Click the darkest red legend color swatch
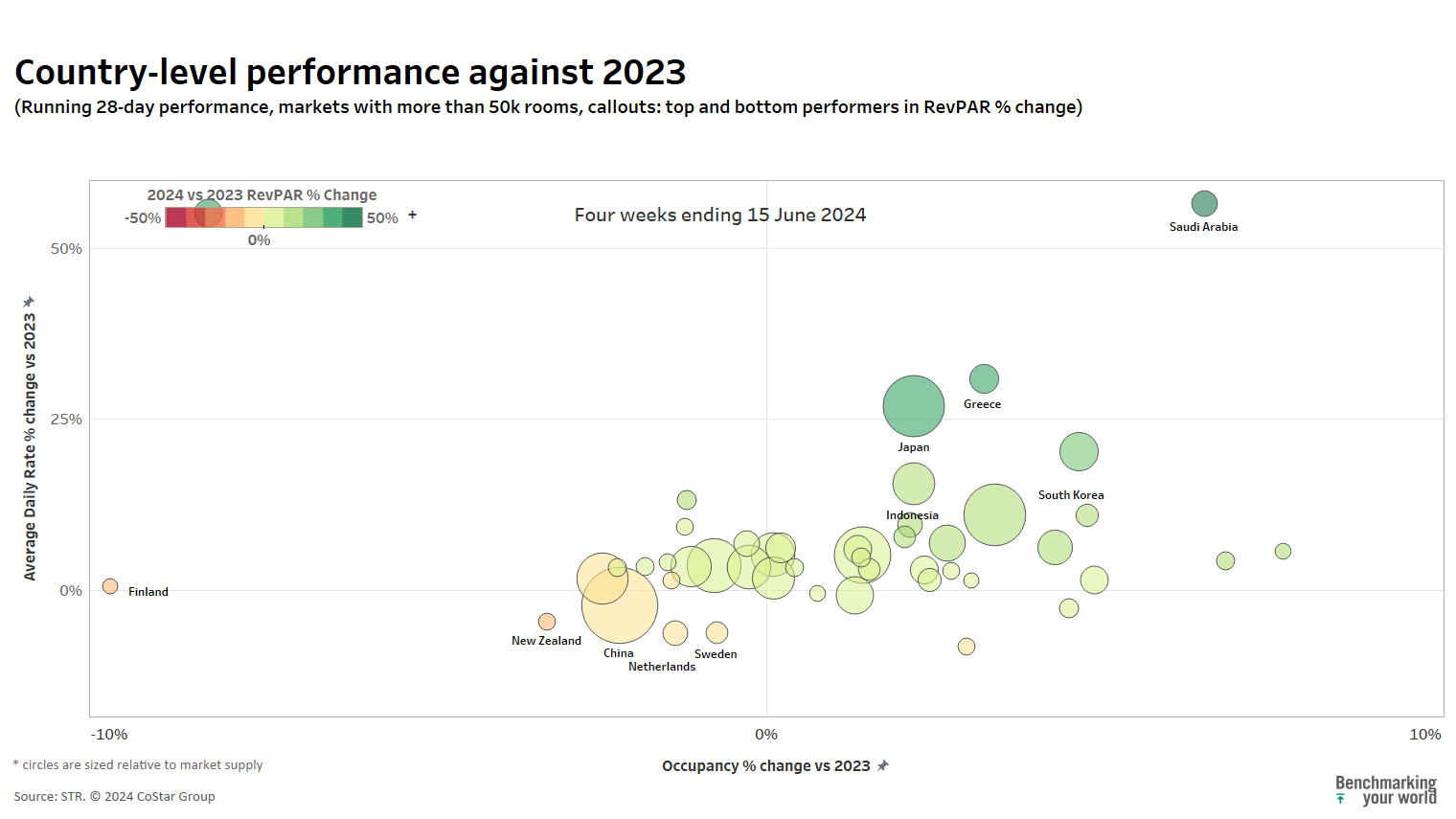This screenshot has height=819, width=1456. (175, 217)
